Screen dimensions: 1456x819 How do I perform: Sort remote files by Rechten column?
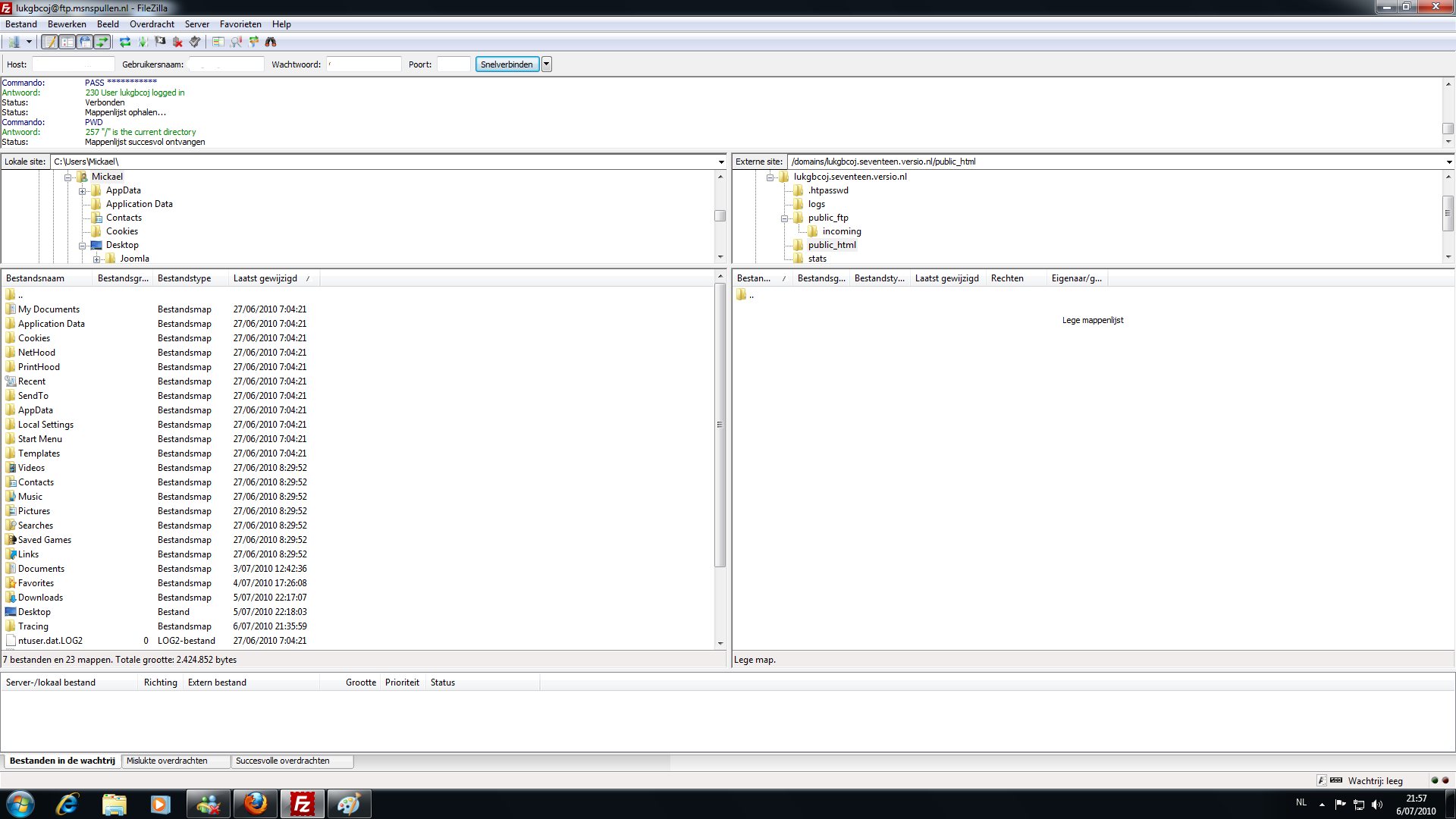[1016, 278]
